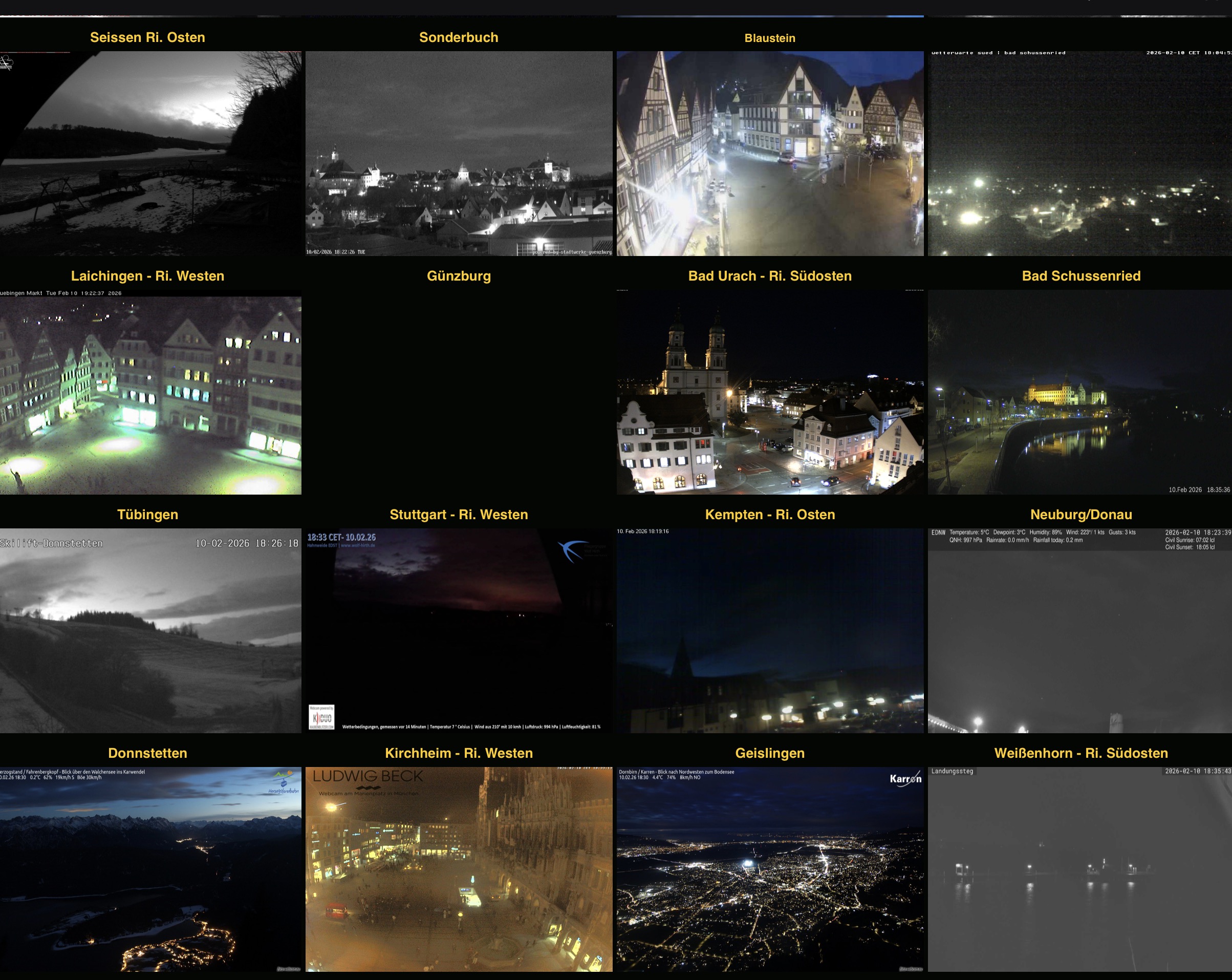Open the EDNW Weißenhorn airfield webcam image
The width and height of the screenshot is (1232, 980).
[x=1079, y=630]
